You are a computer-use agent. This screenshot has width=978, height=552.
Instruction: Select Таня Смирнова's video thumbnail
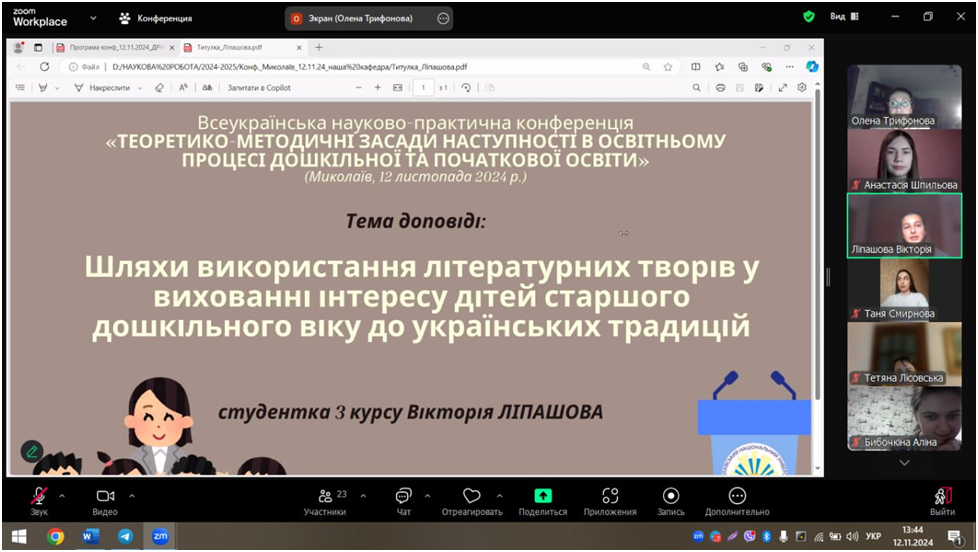904,289
